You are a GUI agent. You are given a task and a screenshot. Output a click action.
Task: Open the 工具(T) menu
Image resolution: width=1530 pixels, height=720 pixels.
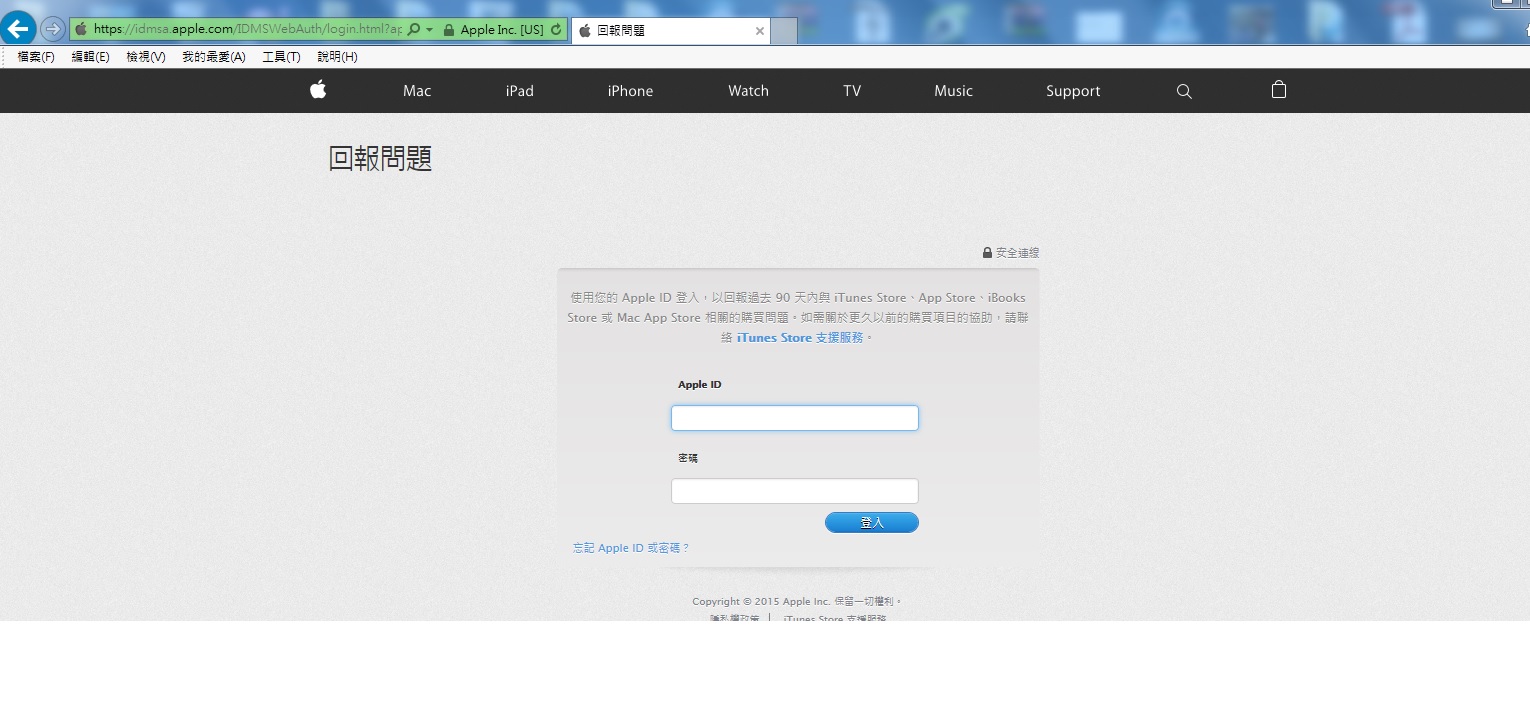pos(281,57)
